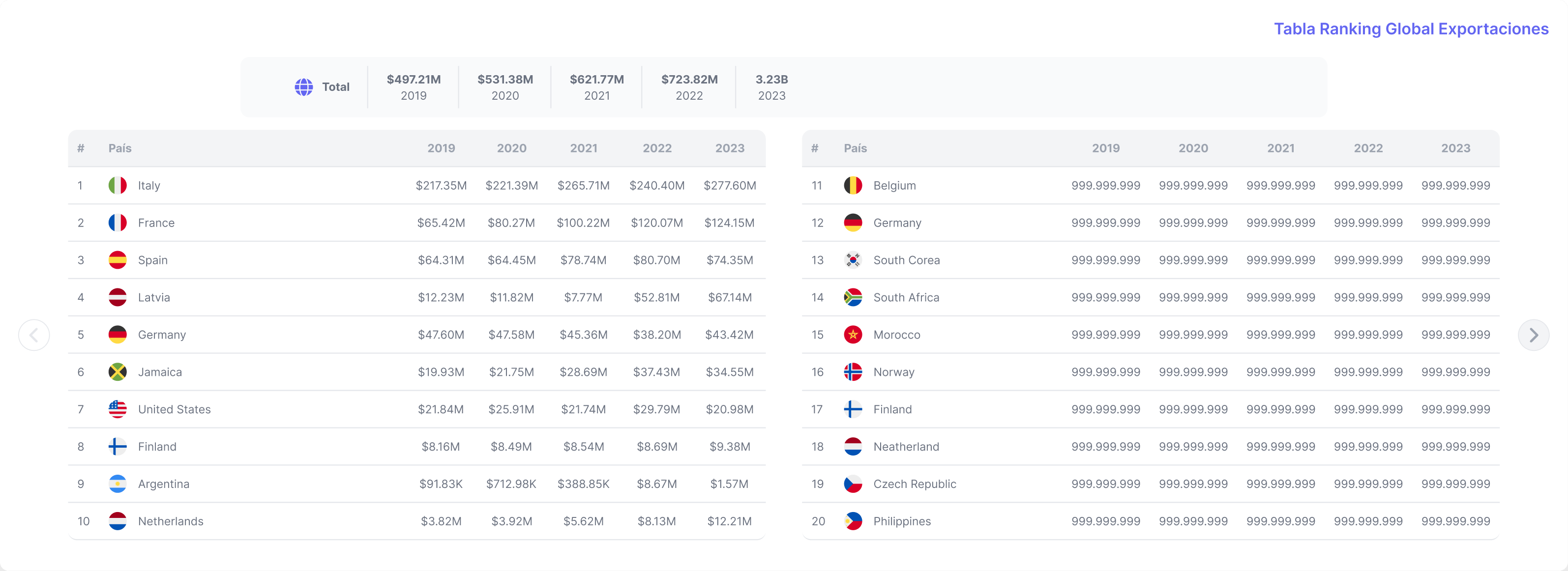The width and height of the screenshot is (1568, 571).
Task: Click the South Corea flag icon
Action: tap(853, 260)
